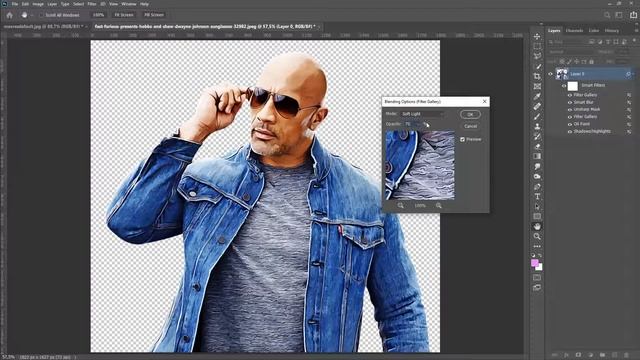Viewport: 640px width, 360px height.
Task: Select the Gradient tool
Action: pos(537,156)
